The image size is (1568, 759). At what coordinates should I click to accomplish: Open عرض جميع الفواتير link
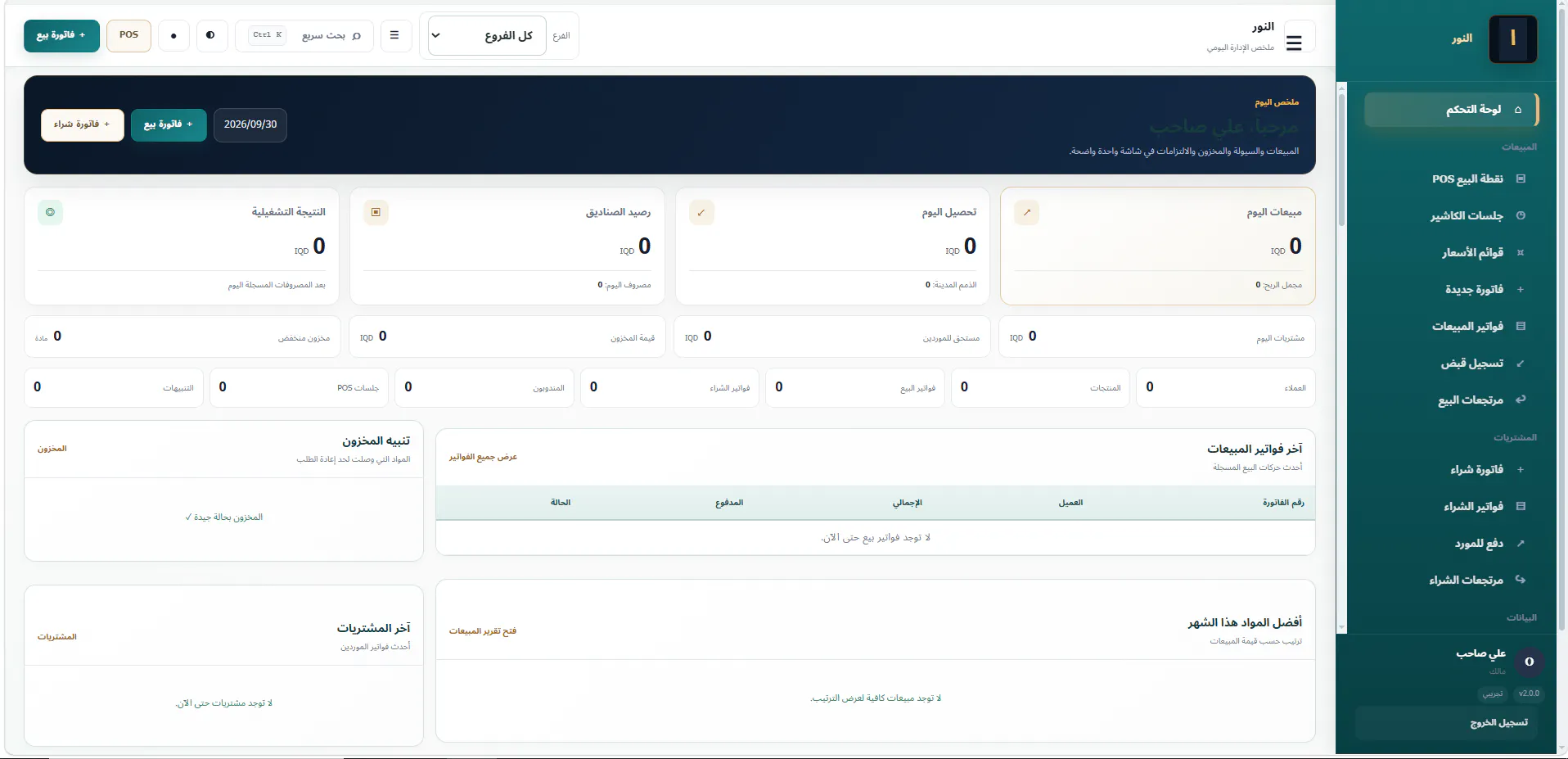(x=483, y=457)
